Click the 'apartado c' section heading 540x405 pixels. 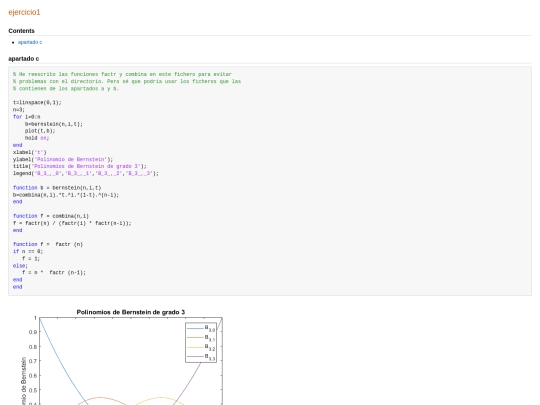click(23, 59)
